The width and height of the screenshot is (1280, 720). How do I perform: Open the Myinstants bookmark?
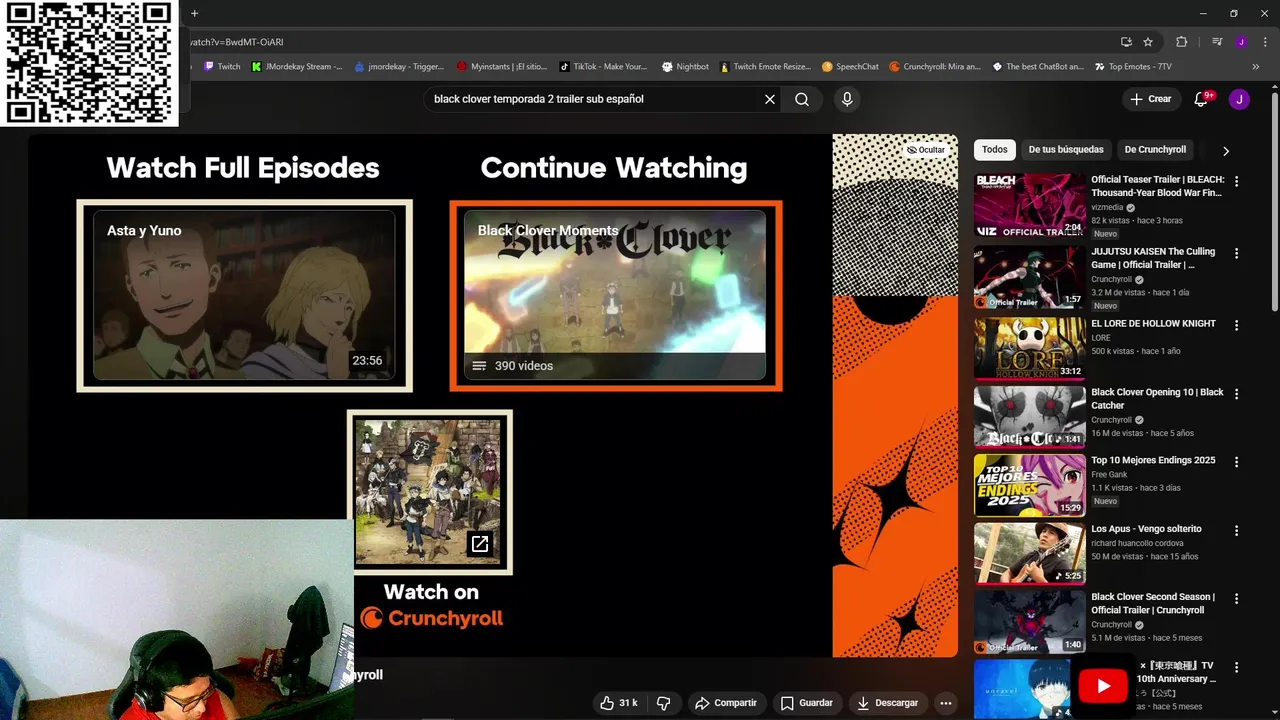pyautogui.click(x=502, y=67)
